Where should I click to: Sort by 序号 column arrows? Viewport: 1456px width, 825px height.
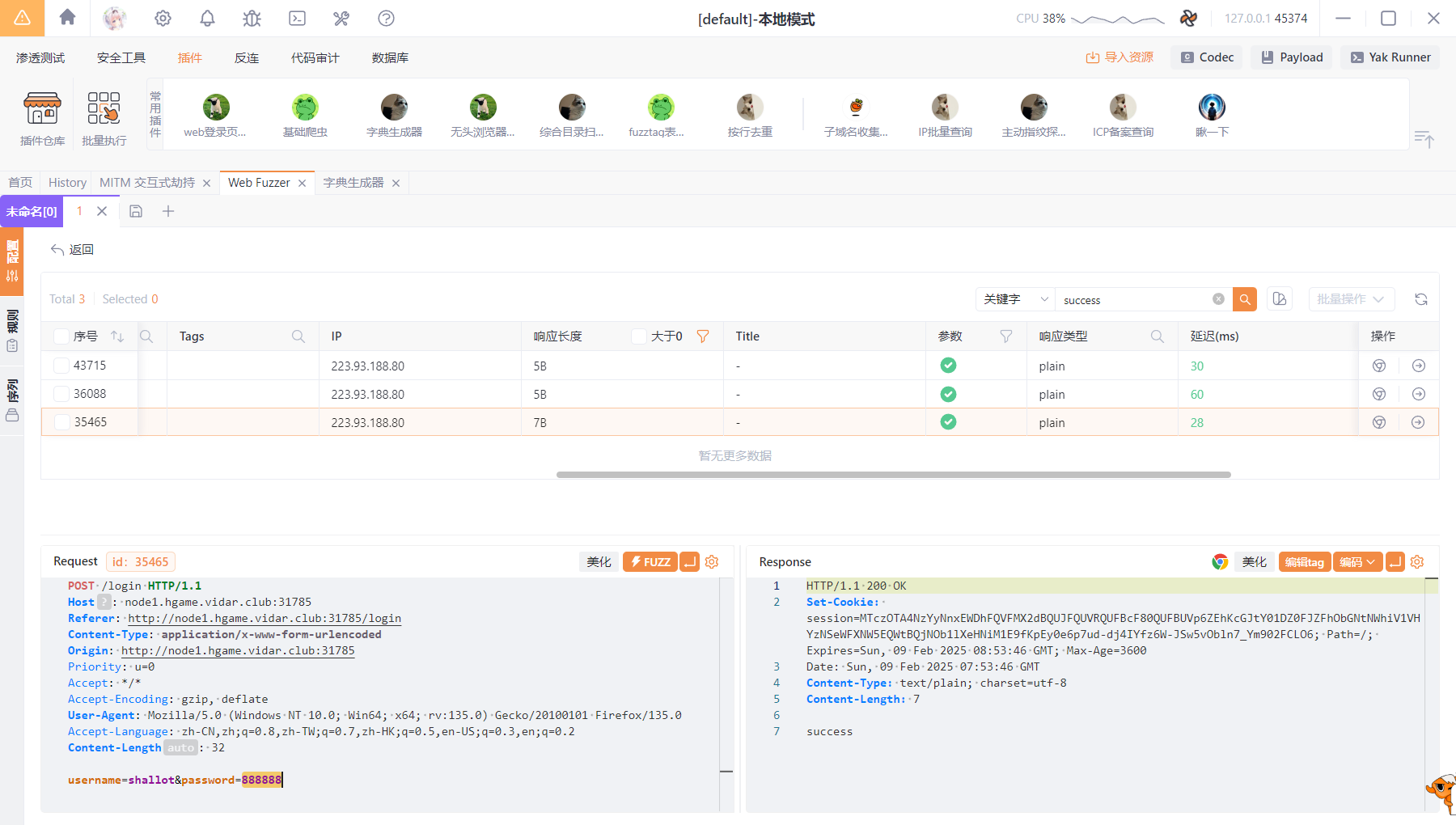117,336
